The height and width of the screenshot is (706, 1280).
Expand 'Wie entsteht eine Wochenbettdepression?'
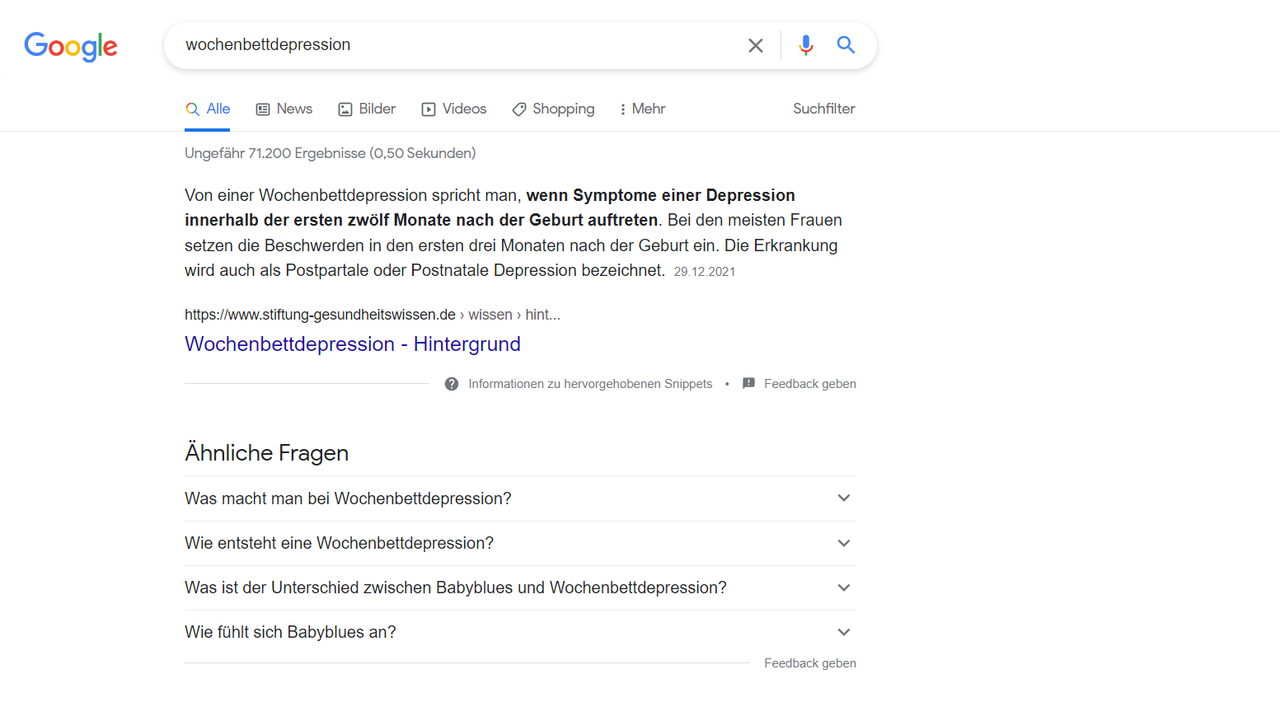point(520,543)
